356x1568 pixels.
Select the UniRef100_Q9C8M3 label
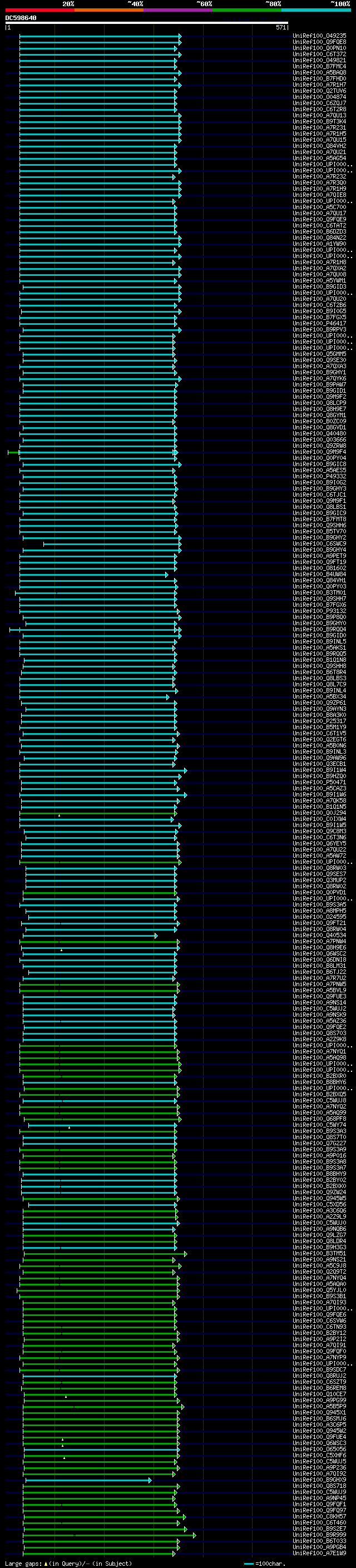[x=319, y=831]
